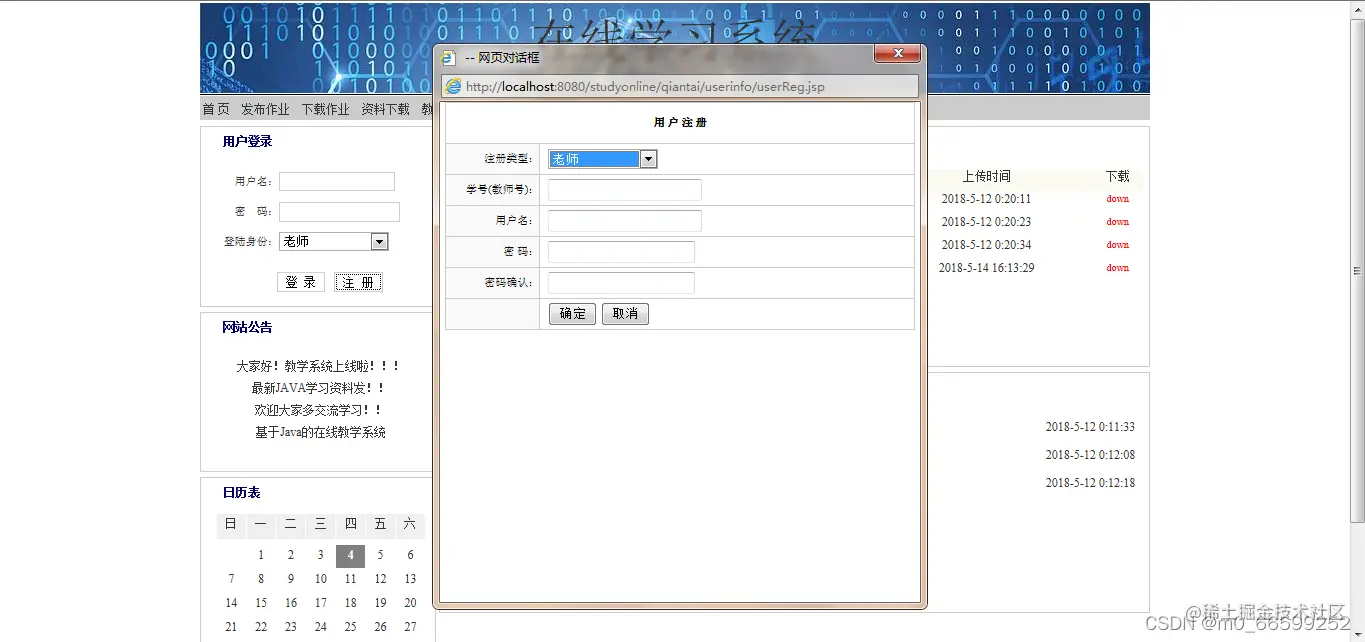Viewport: 1365px width, 642px height.
Task: Close the 网页对话框 dialog
Action: click(x=897, y=54)
